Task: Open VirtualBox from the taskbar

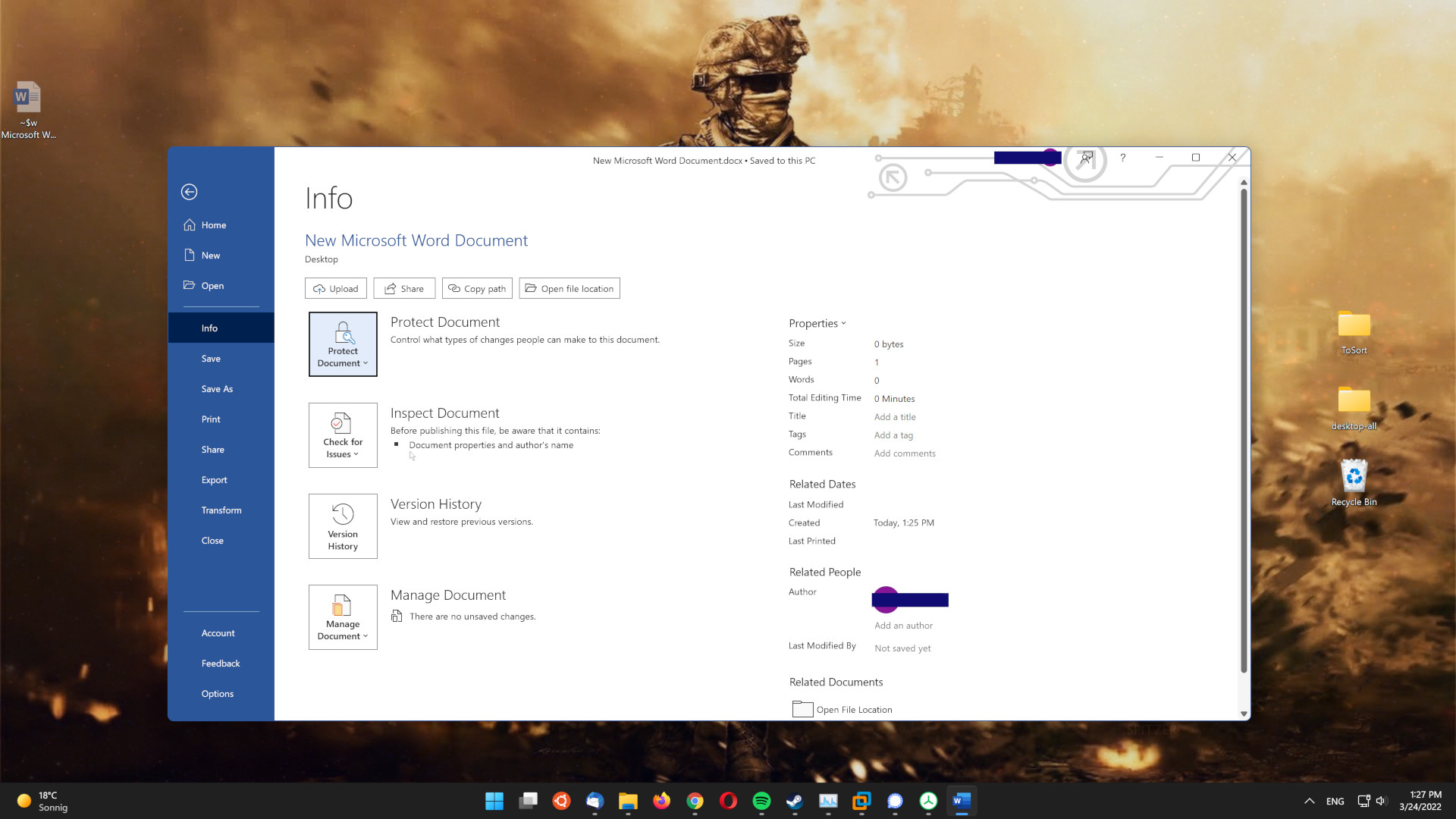Action: pos(861,801)
